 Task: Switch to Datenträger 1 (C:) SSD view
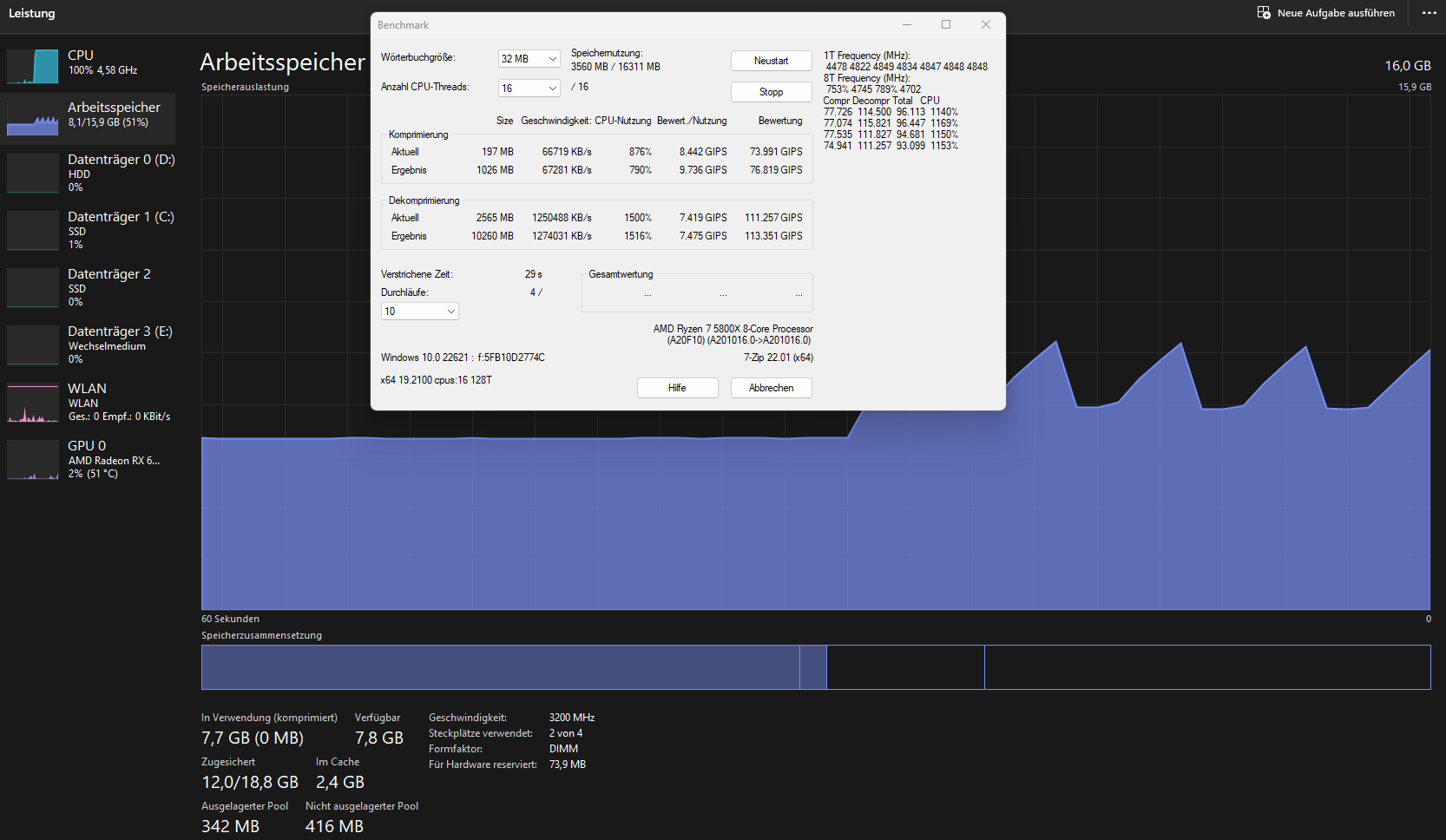[x=89, y=230]
